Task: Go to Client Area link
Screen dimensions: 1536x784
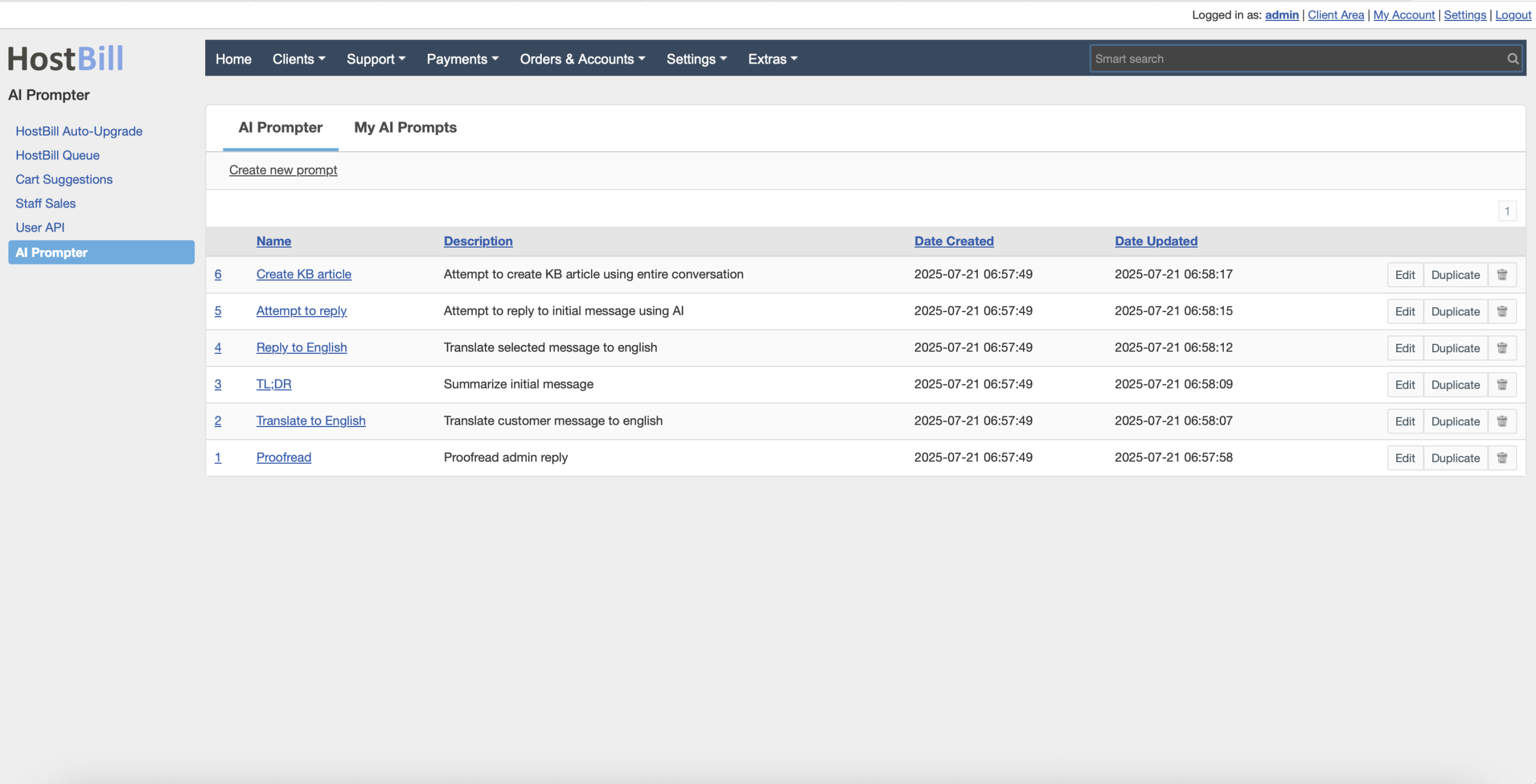Action: (1336, 15)
